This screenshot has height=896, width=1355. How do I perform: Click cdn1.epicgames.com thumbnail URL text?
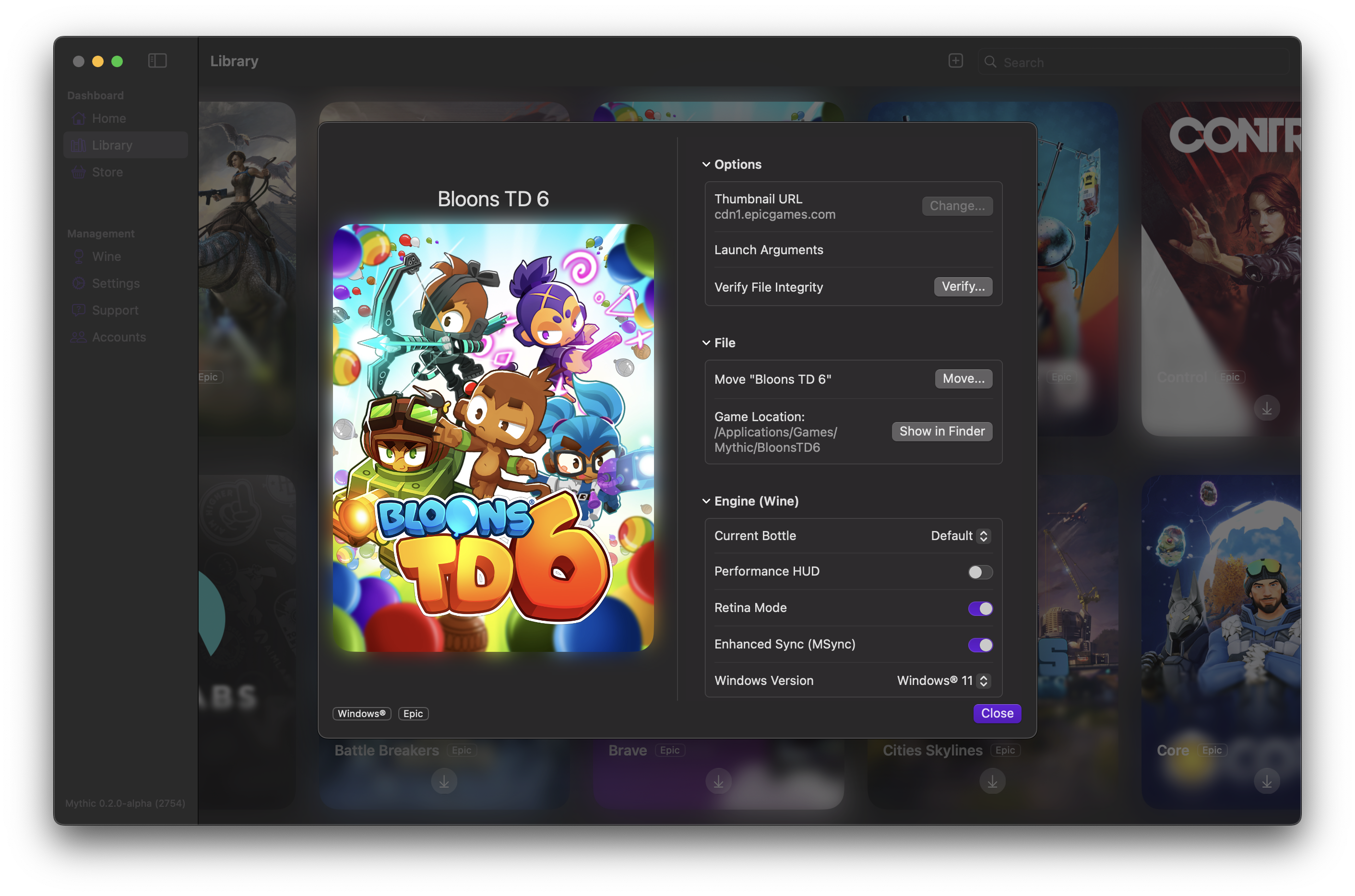[x=775, y=214]
